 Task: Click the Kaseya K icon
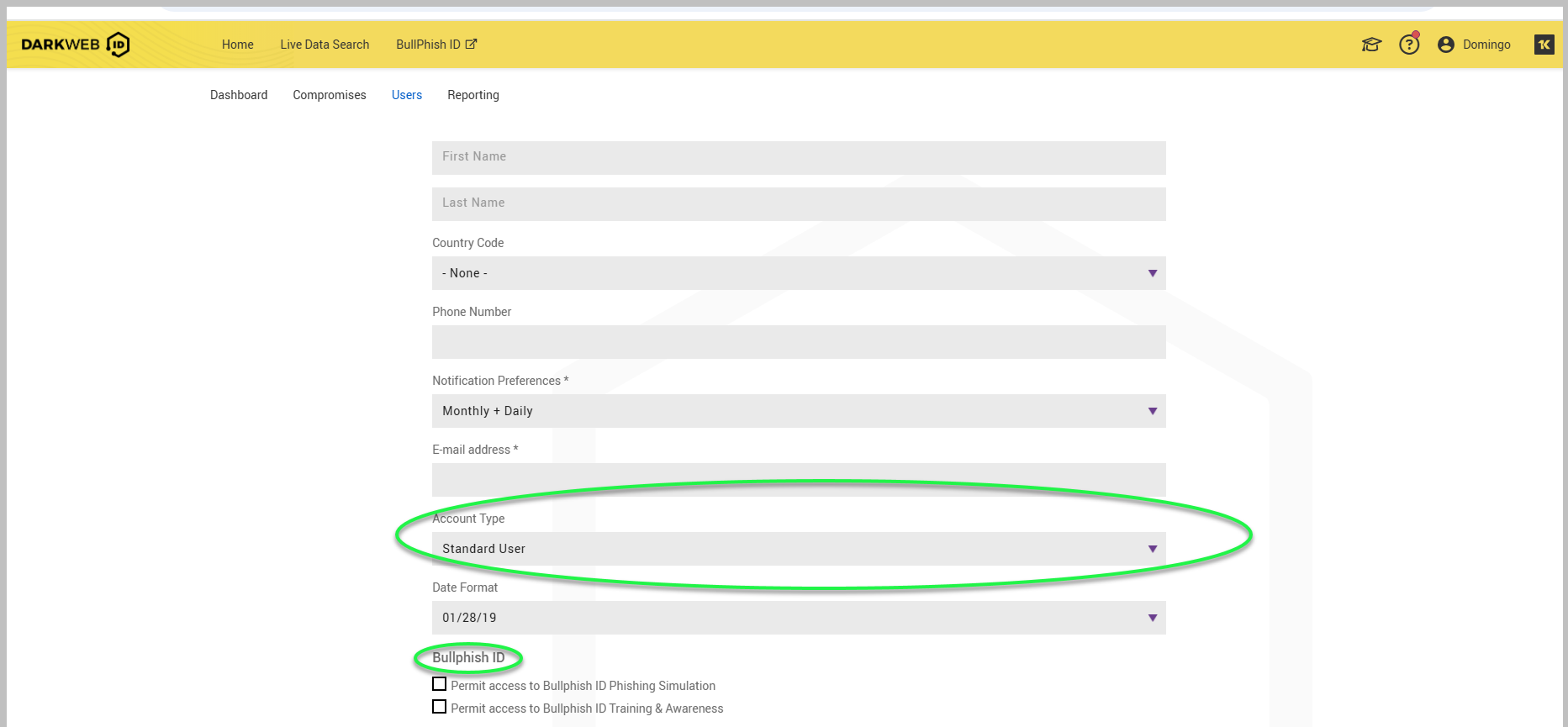tap(1544, 45)
